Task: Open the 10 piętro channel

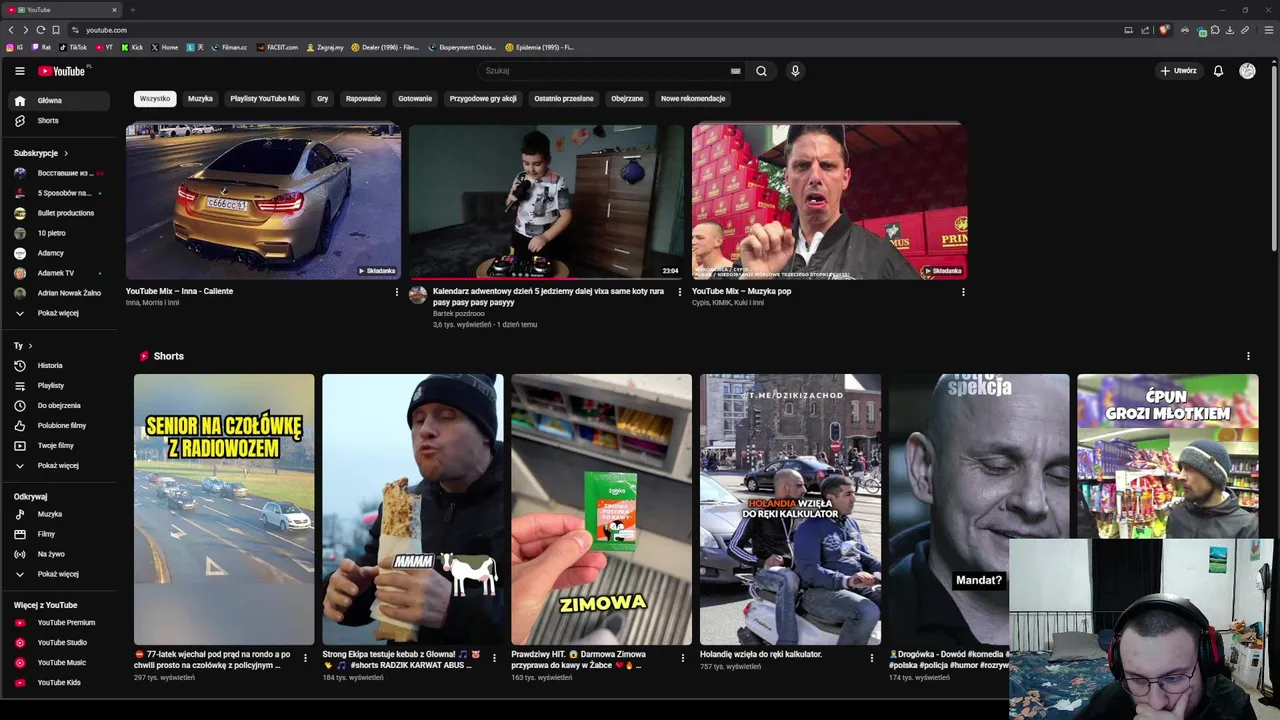Action: (x=60, y=233)
